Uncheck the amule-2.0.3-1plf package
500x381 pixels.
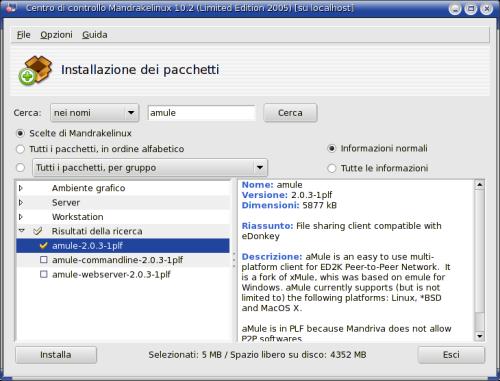click(x=43, y=246)
